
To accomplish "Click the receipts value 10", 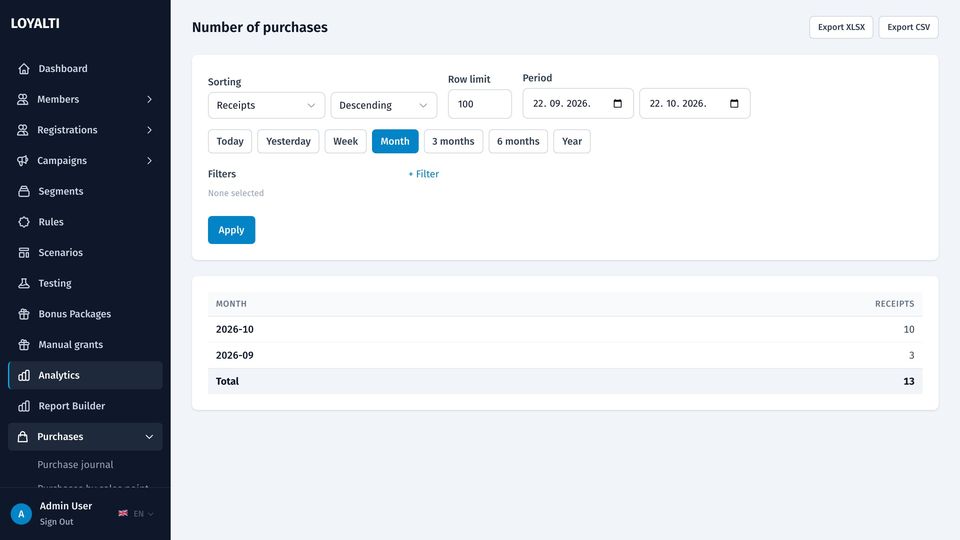I will point(909,329).
